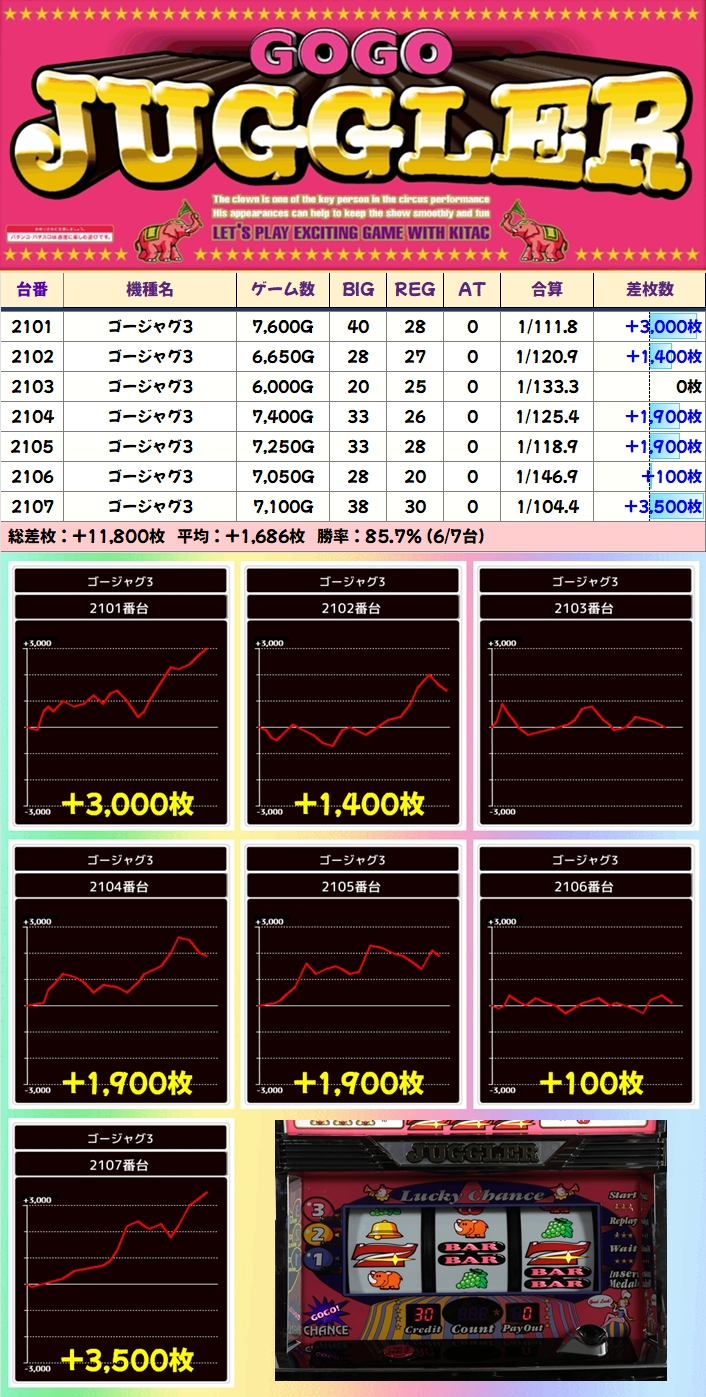Click the 1/120.9 combined rate cell
The image size is (706, 1397).
(547, 357)
